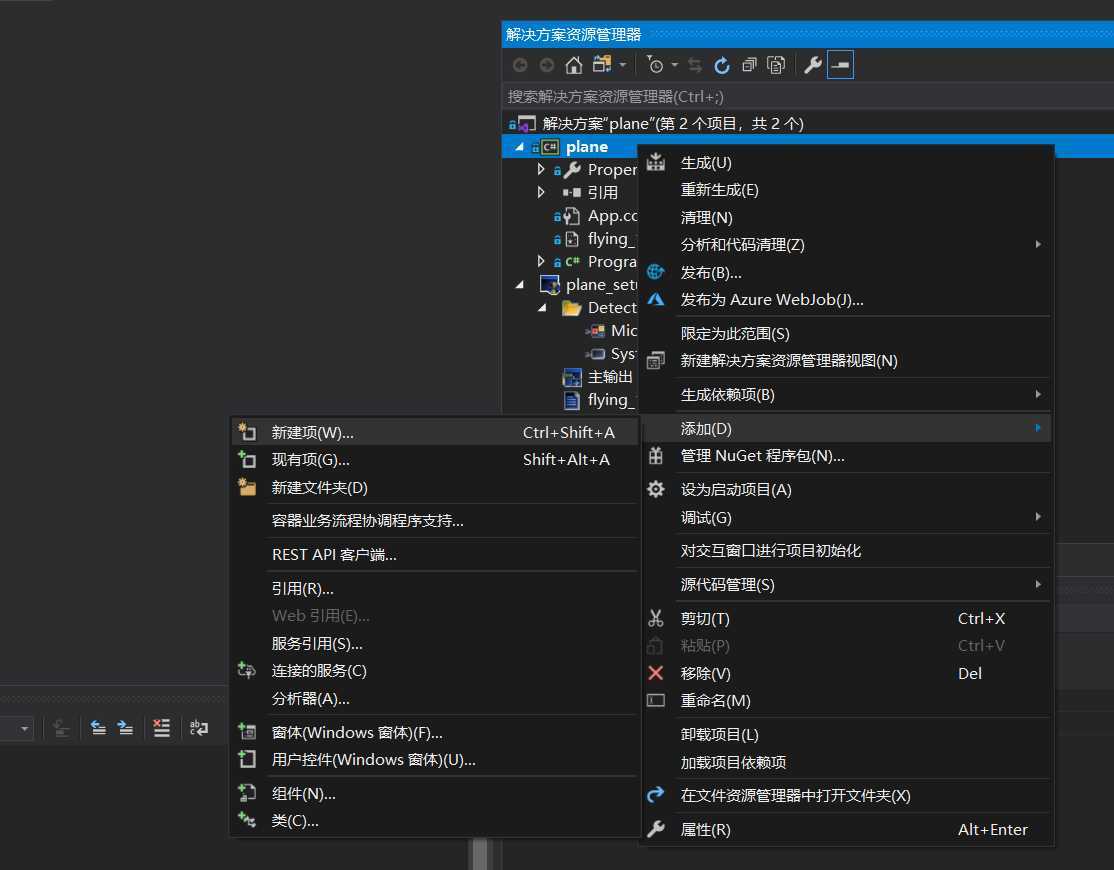The image size is (1114, 870).
Task: Click increase indent icon in bottom toolbar
Action: [x=125, y=728]
